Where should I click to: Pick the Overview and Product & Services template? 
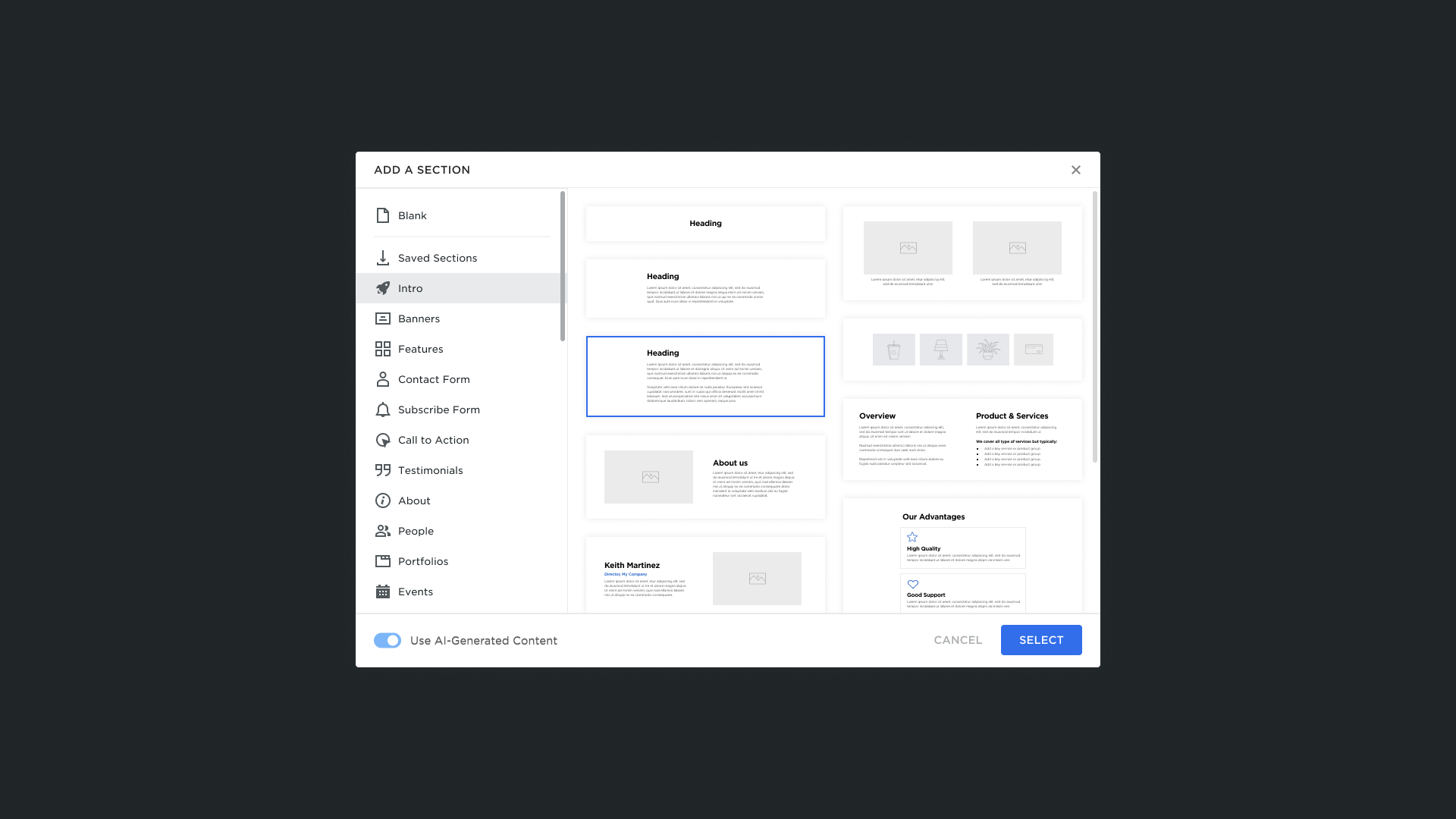point(962,439)
